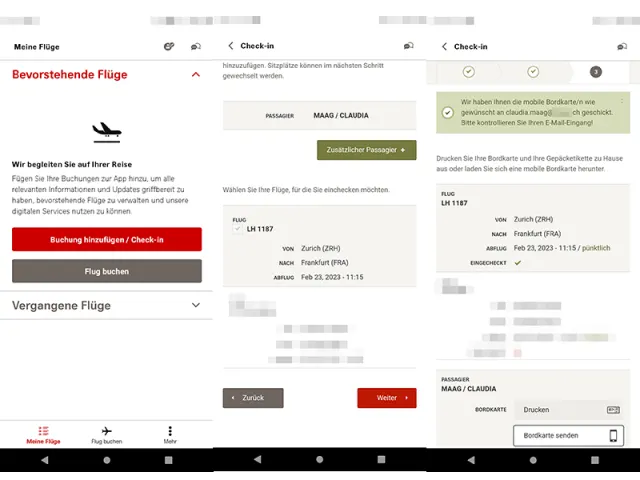This screenshot has height=480, width=640.
Task: Tap Android recents button on left screen
Action: (x=169, y=460)
